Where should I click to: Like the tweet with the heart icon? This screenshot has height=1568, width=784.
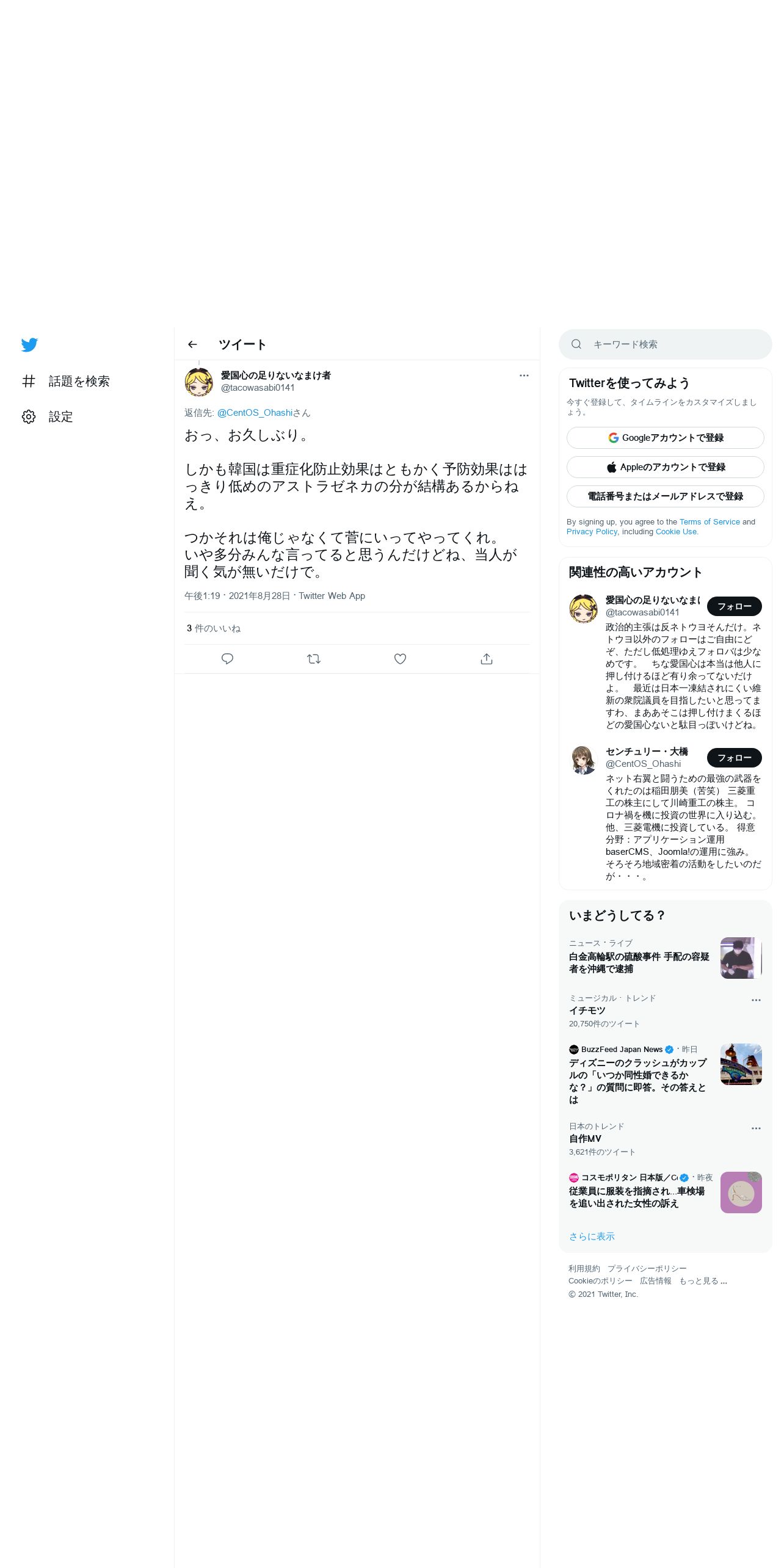point(400,659)
